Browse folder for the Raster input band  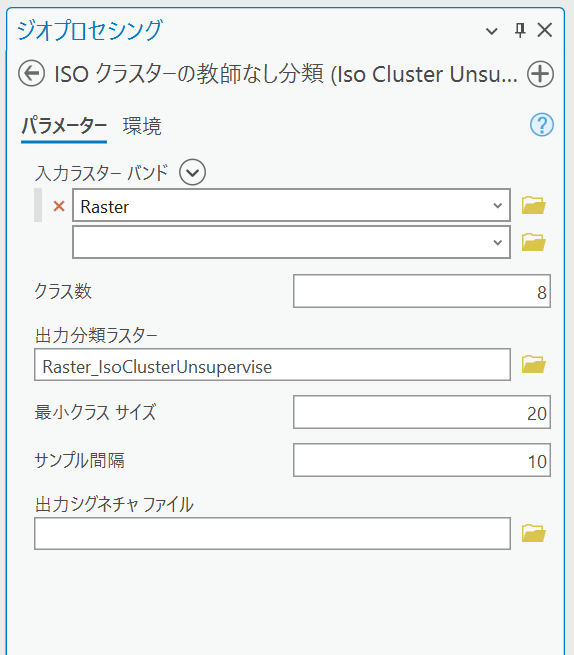[533, 205]
